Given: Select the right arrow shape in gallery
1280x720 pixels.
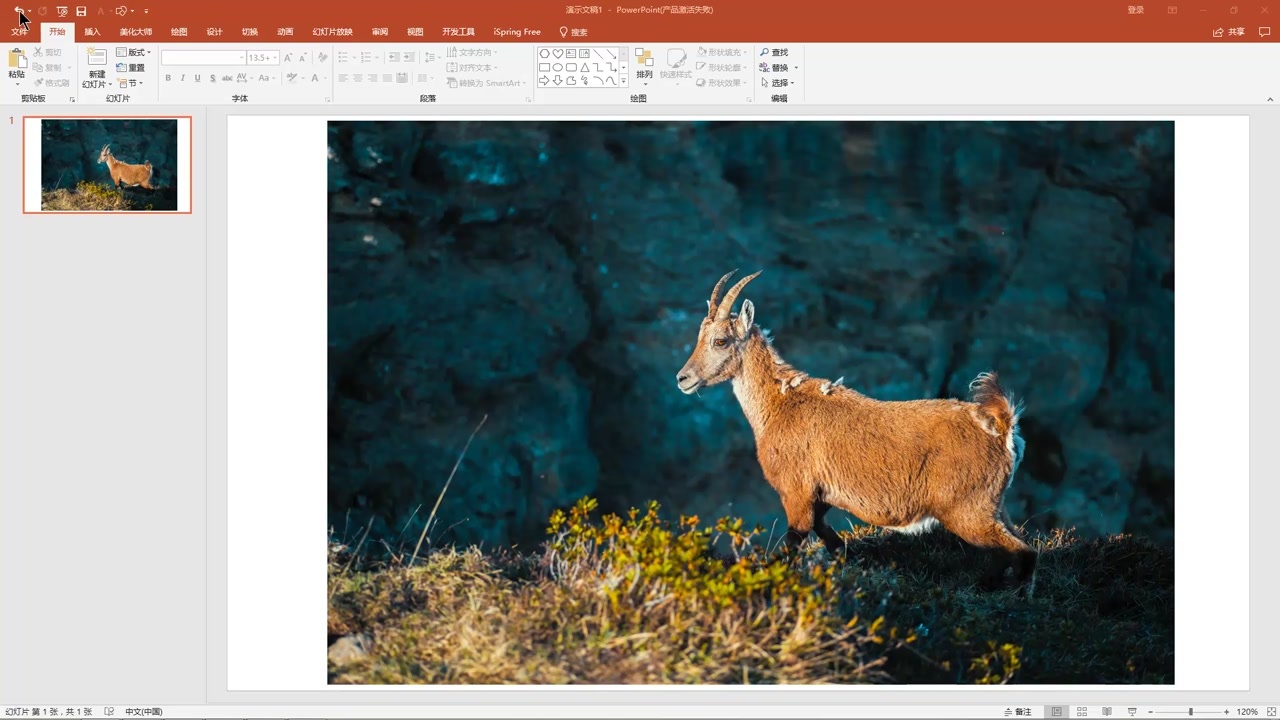Looking at the screenshot, I should (545, 81).
